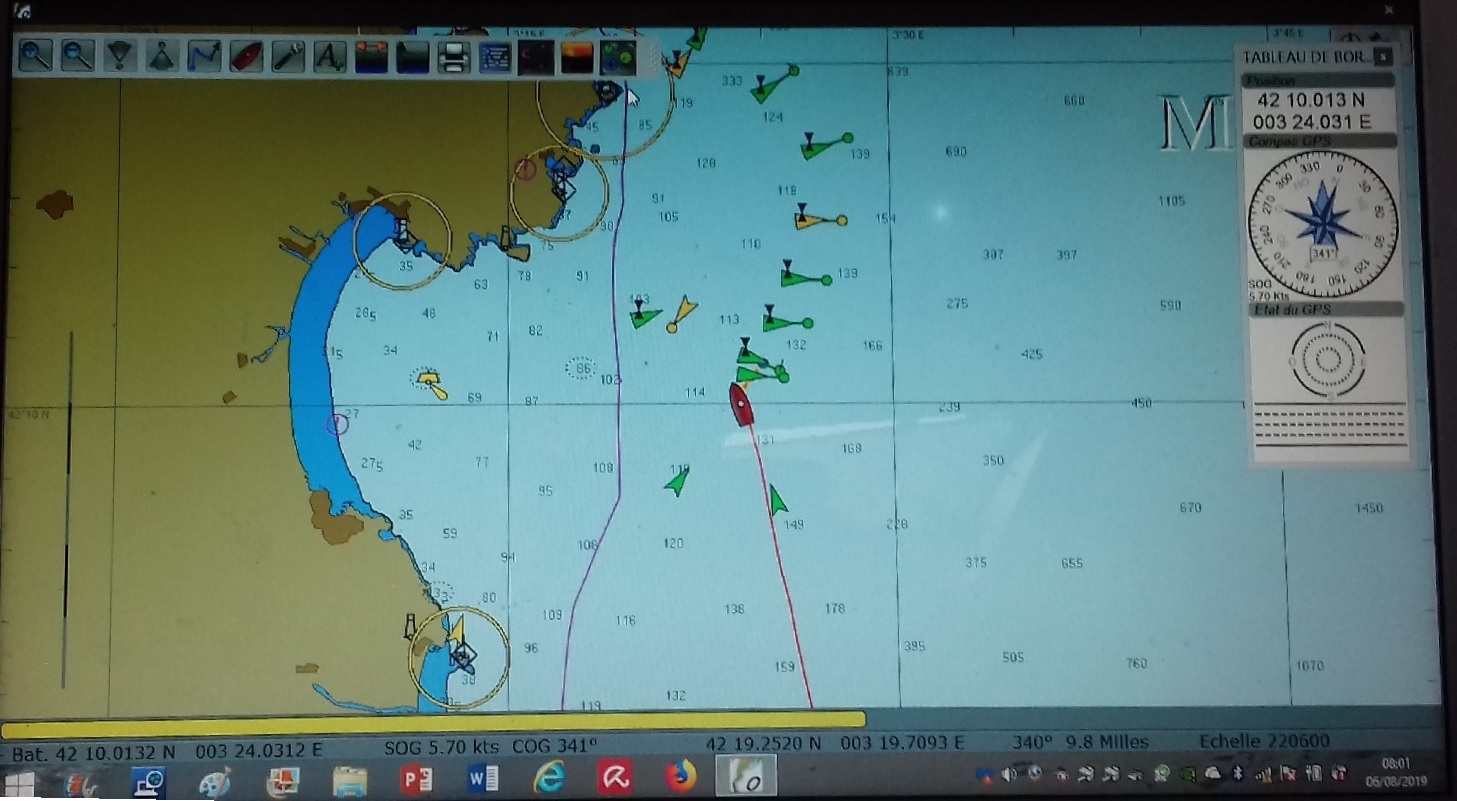Select the route drawing tool

click(204, 56)
